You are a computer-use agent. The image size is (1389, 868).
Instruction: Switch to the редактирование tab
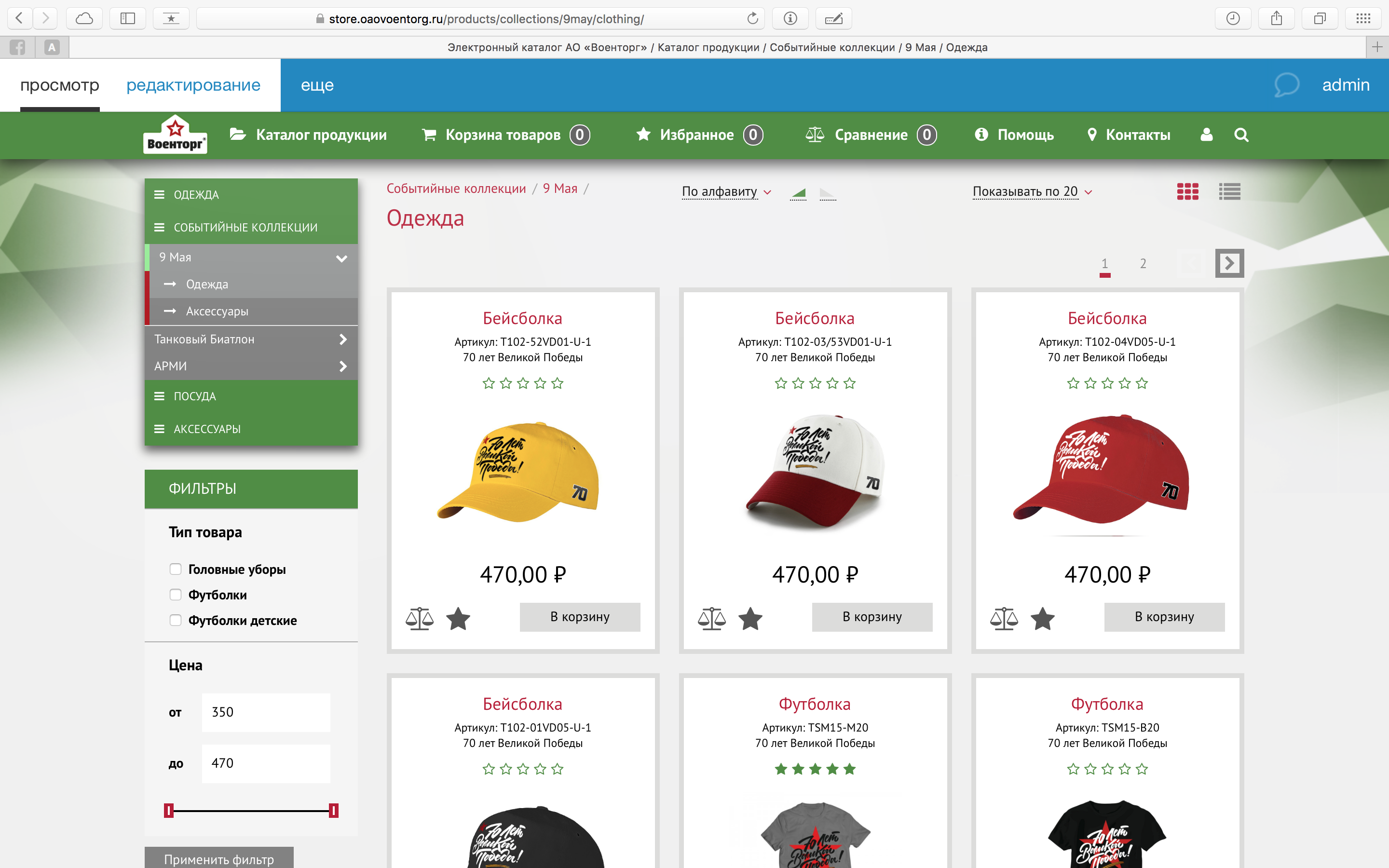(193, 85)
